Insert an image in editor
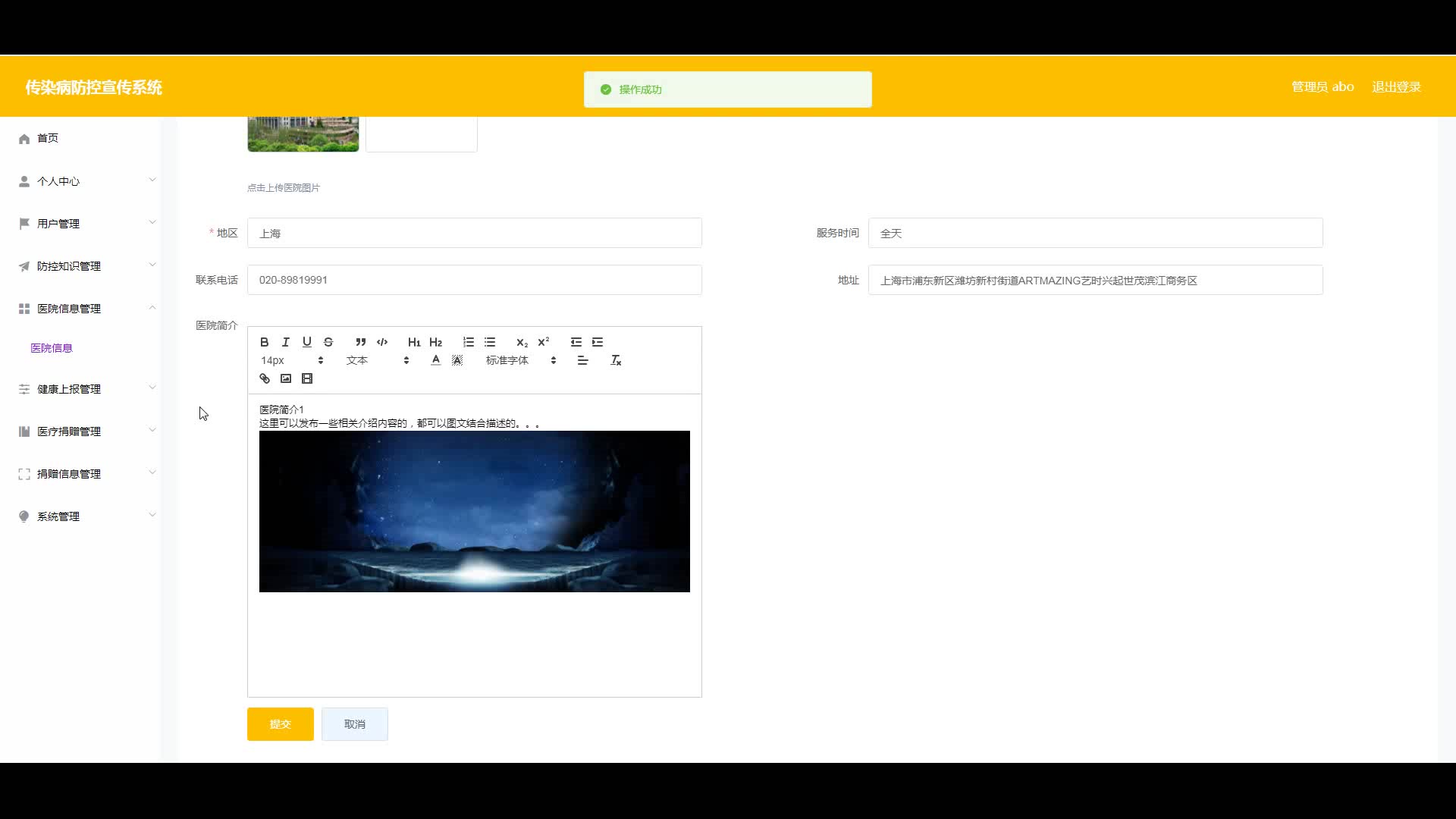Image resolution: width=1456 pixels, height=819 pixels. click(x=286, y=378)
